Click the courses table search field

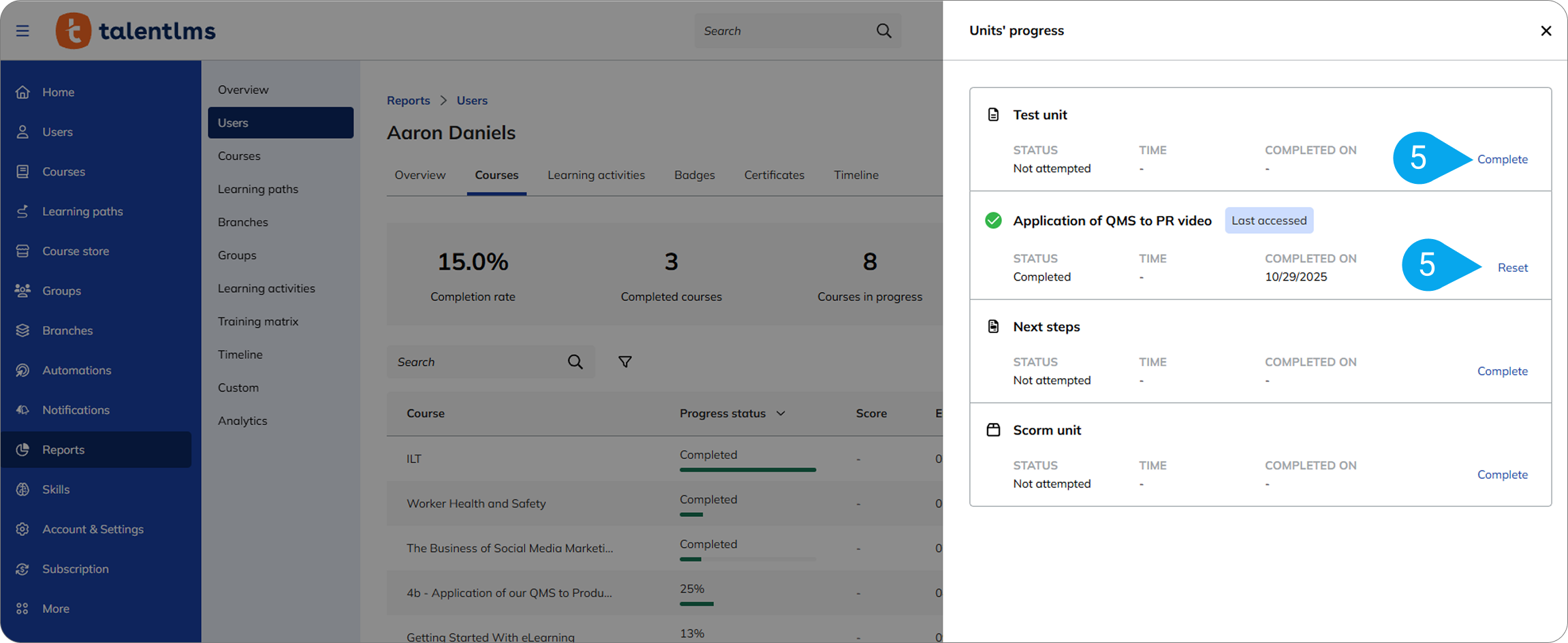pos(477,362)
